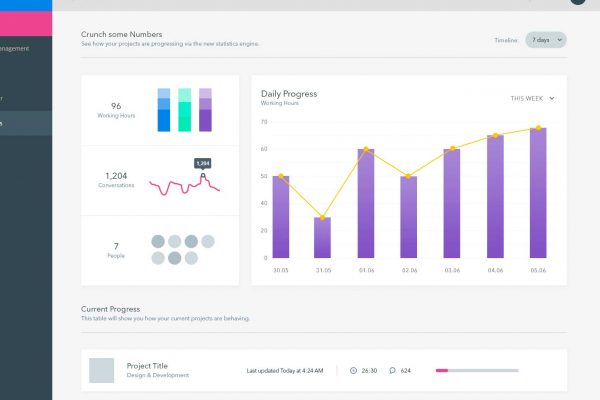Screen dimensions: 600x400
Task: Click the 05.06 line chart data point
Action: (x=538, y=128)
